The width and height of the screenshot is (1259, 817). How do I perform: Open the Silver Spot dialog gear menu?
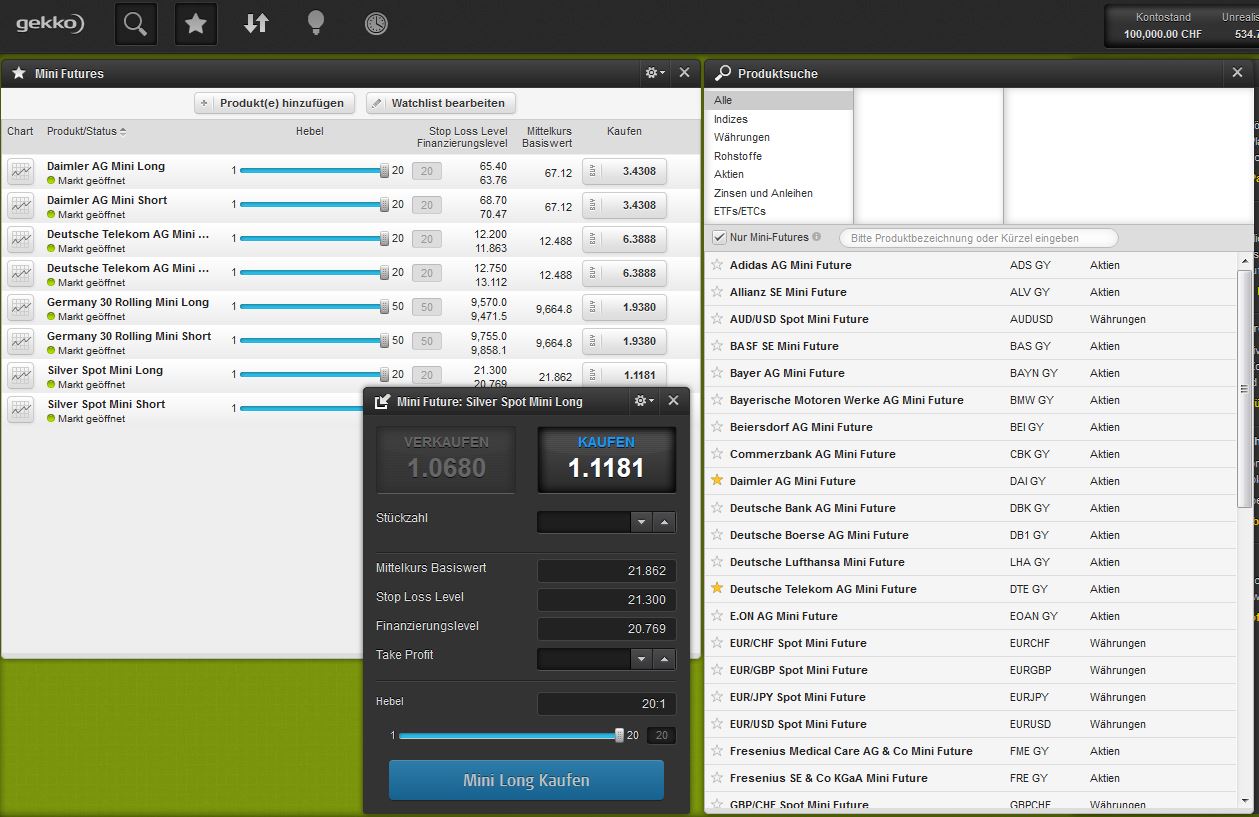coord(644,400)
